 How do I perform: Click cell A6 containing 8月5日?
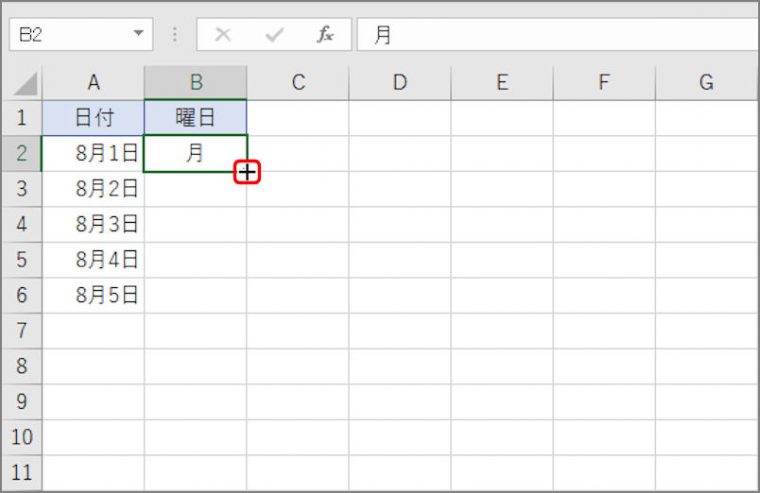tap(94, 295)
